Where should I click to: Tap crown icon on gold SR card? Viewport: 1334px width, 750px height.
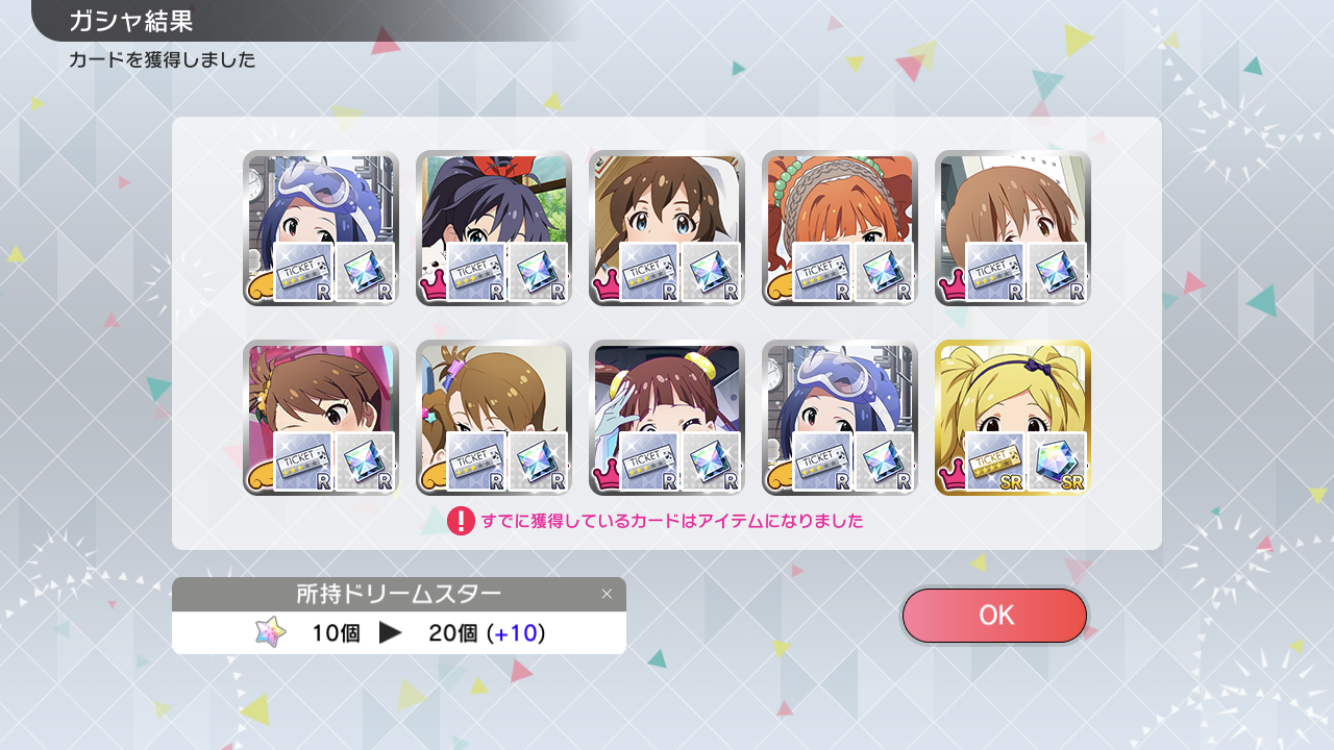pyautogui.click(x=952, y=480)
